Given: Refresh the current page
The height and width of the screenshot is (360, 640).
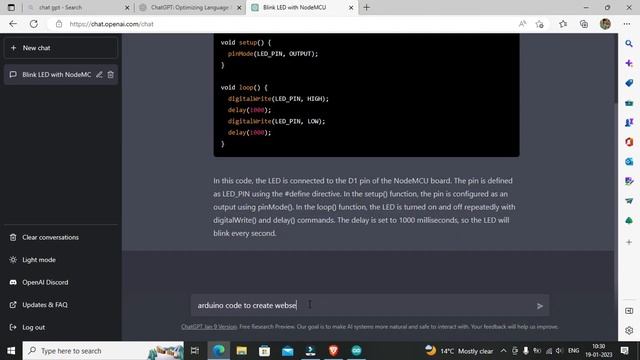Looking at the screenshot, I should pos(33,24).
